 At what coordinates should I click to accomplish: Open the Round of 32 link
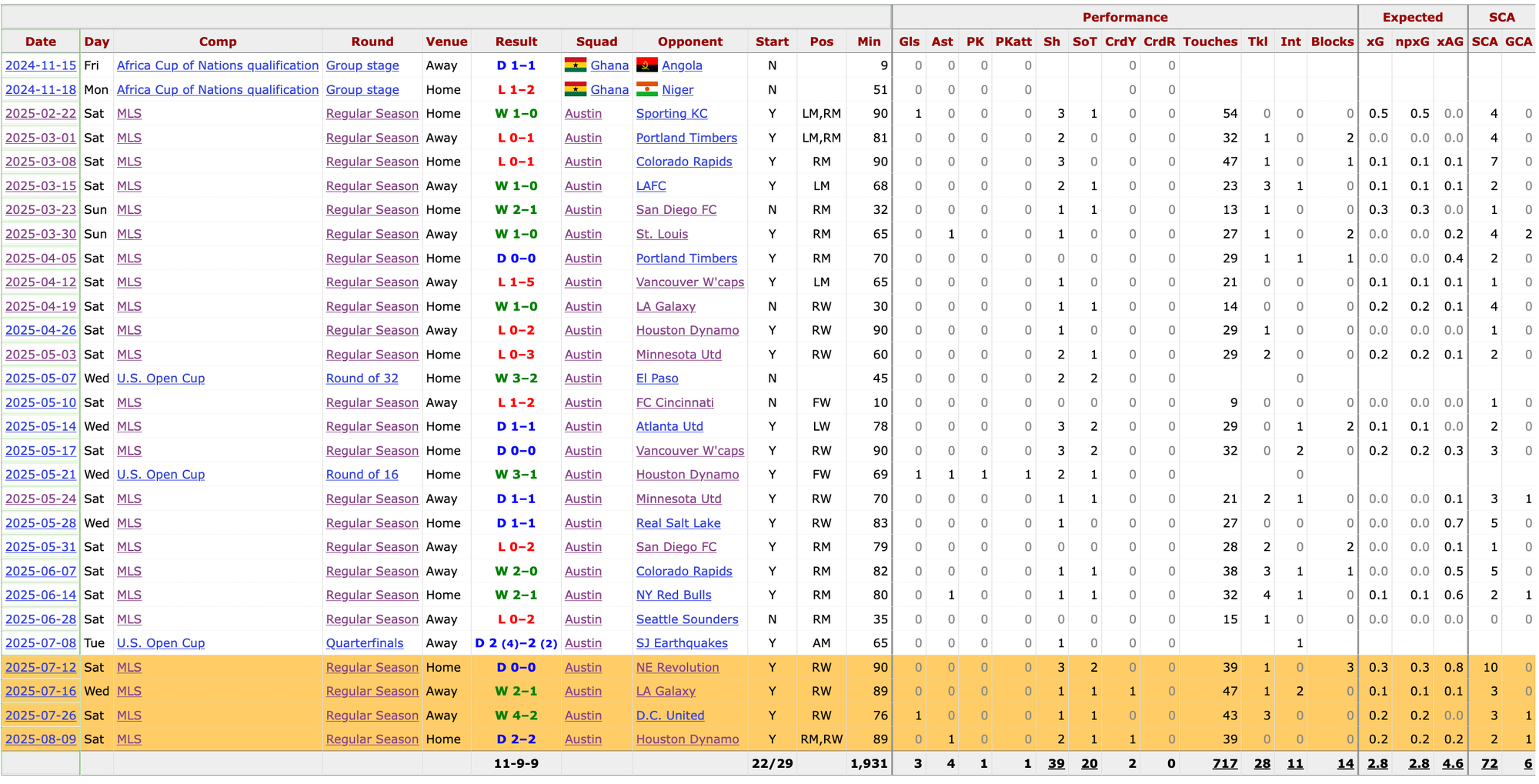point(362,379)
